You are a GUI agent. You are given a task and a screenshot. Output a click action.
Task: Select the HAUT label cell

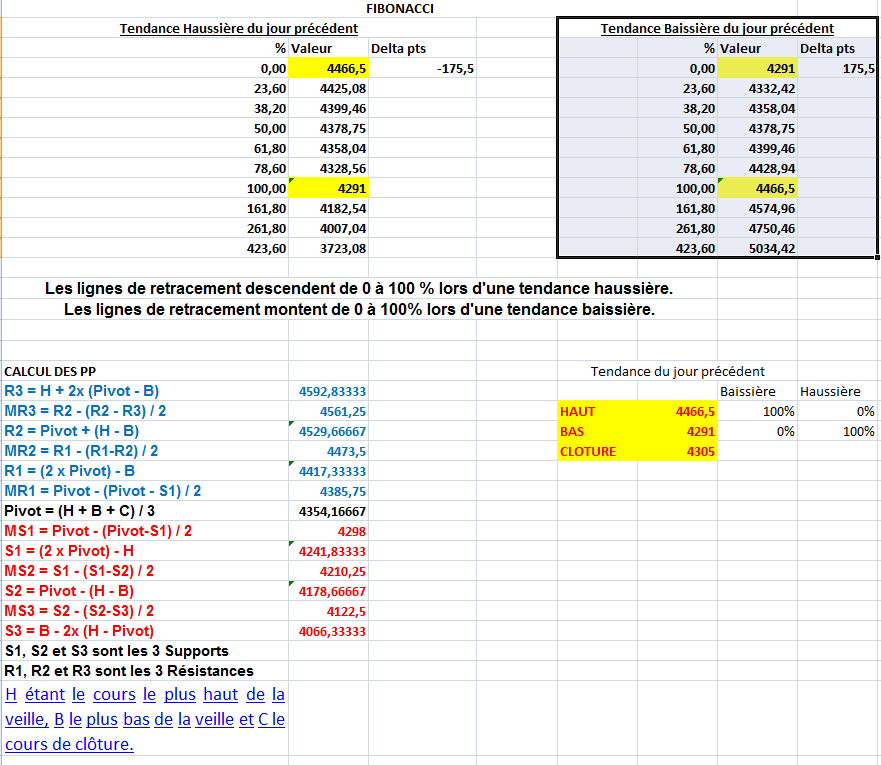[x=597, y=411]
